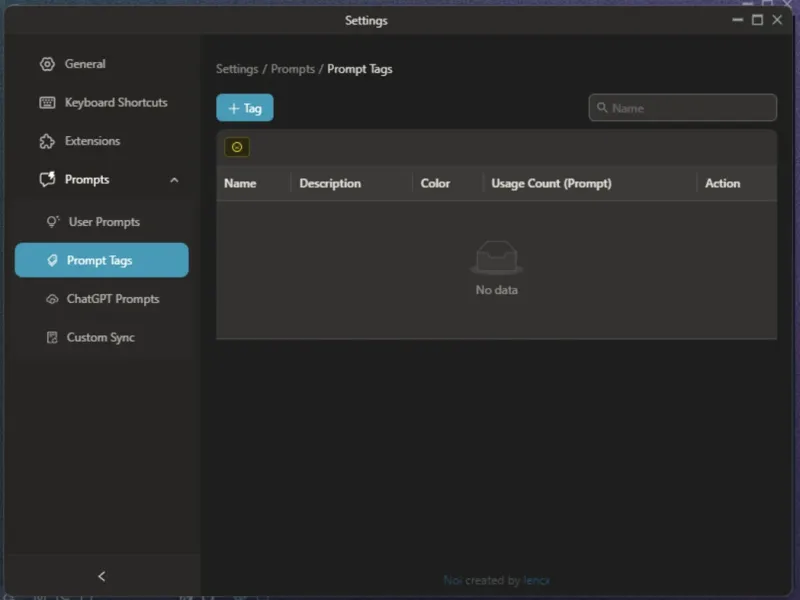Screen dimensions: 800x600
Task: Click the Description column header
Action: 330,183
